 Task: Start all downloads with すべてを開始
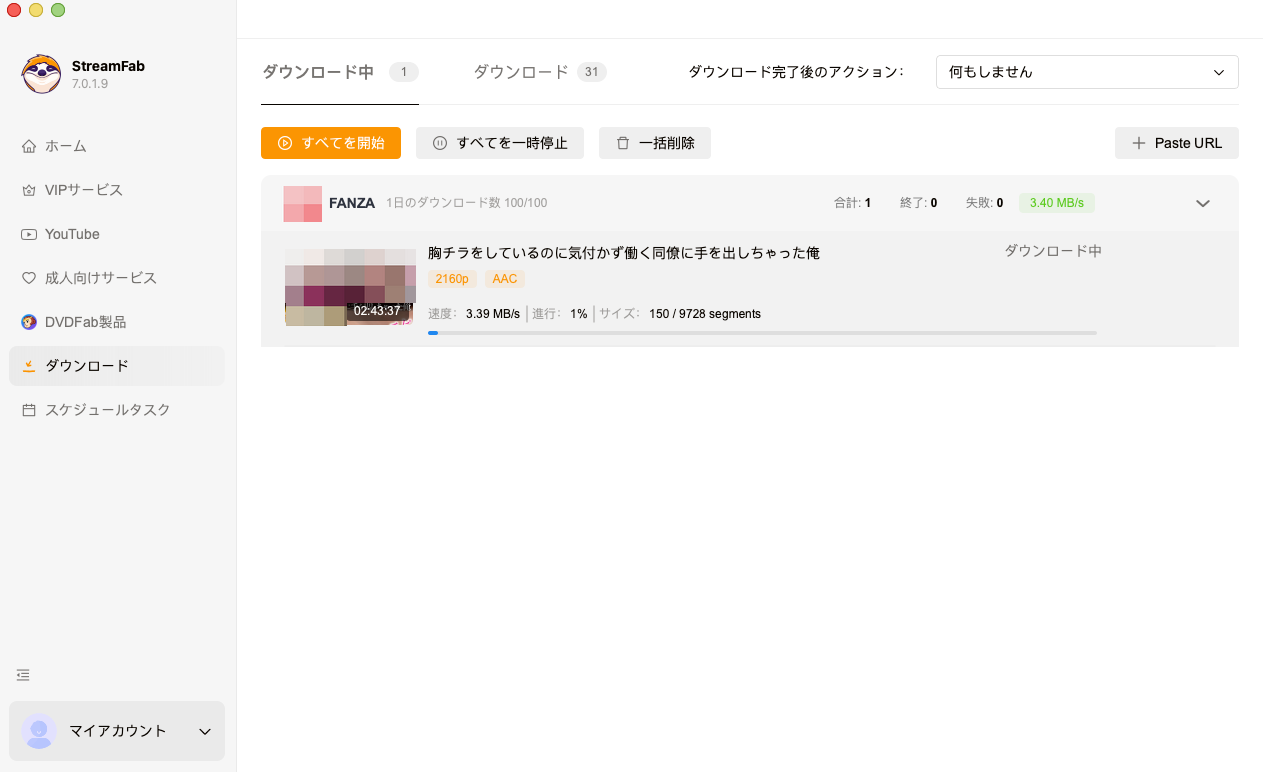point(331,143)
